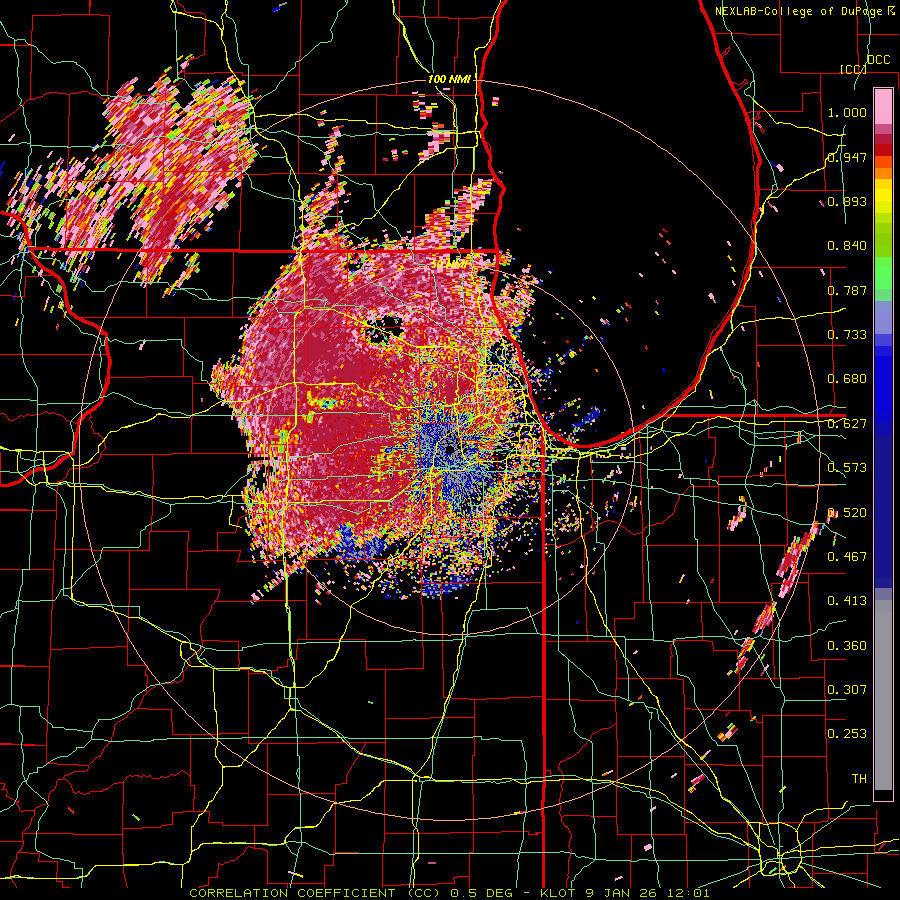Select the 0.893 legend value
Screen dimensions: 900x900
pyautogui.click(x=847, y=201)
